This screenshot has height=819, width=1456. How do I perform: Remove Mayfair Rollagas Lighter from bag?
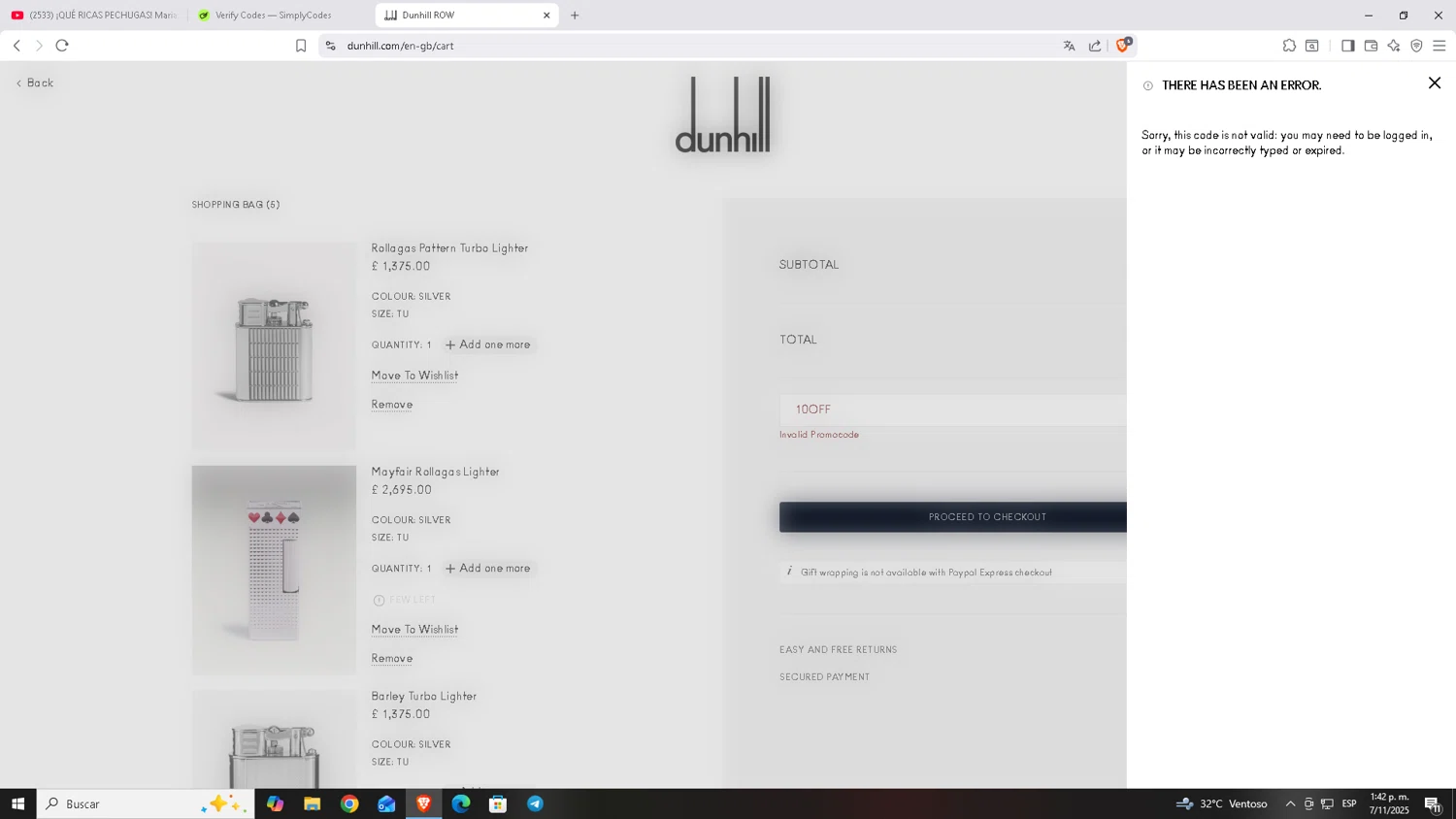pyautogui.click(x=392, y=659)
